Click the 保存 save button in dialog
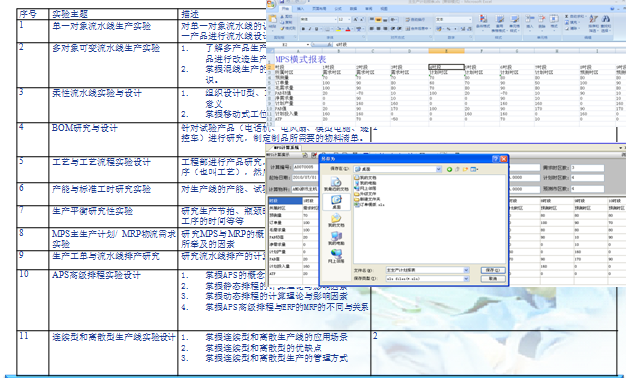 493,270
